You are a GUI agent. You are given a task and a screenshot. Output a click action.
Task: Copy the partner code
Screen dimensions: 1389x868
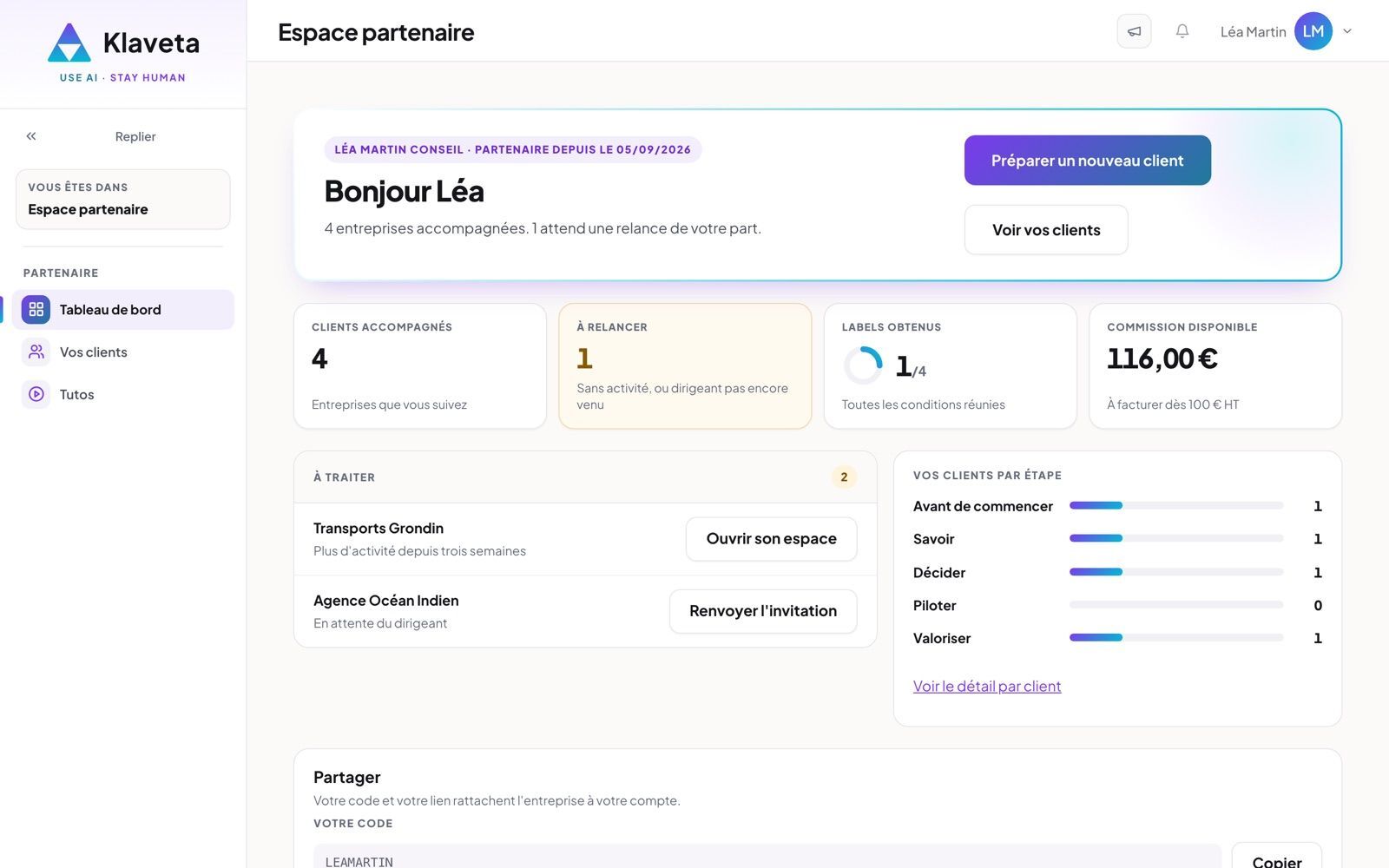(x=1276, y=862)
